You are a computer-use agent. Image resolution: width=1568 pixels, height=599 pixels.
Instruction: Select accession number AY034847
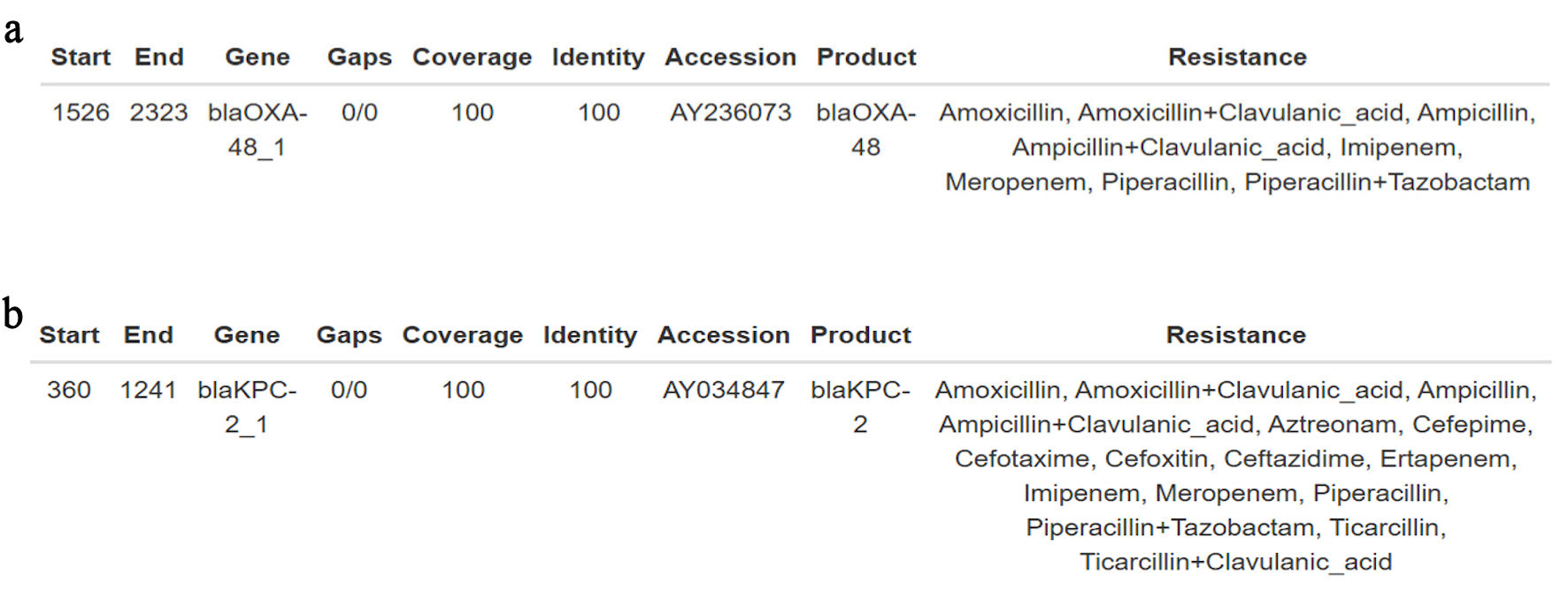tap(723, 390)
